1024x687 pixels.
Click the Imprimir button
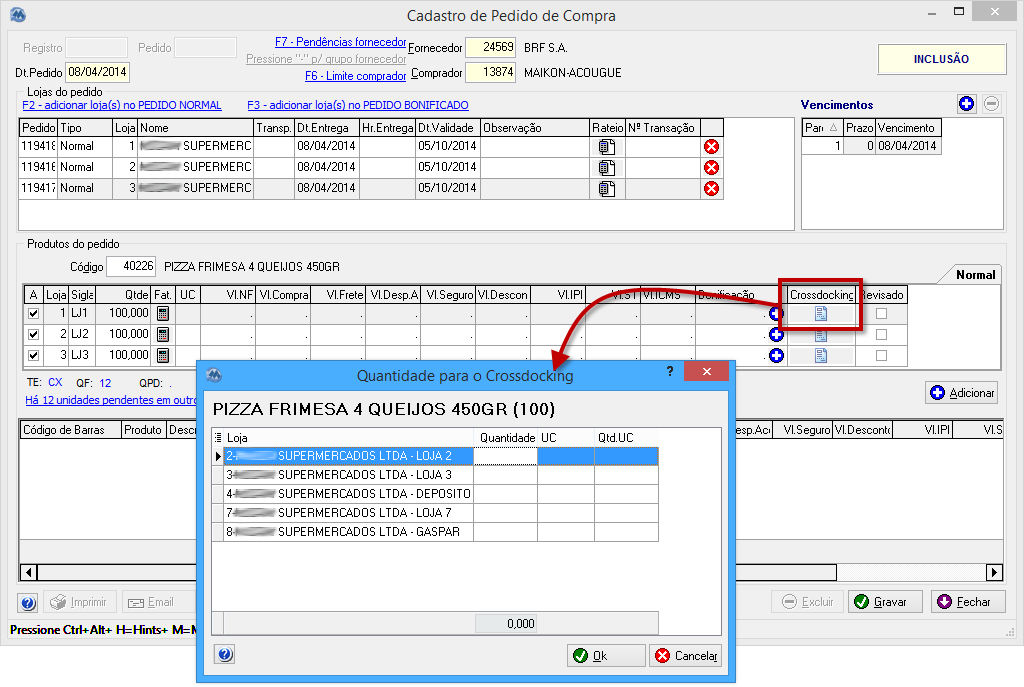[x=80, y=602]
